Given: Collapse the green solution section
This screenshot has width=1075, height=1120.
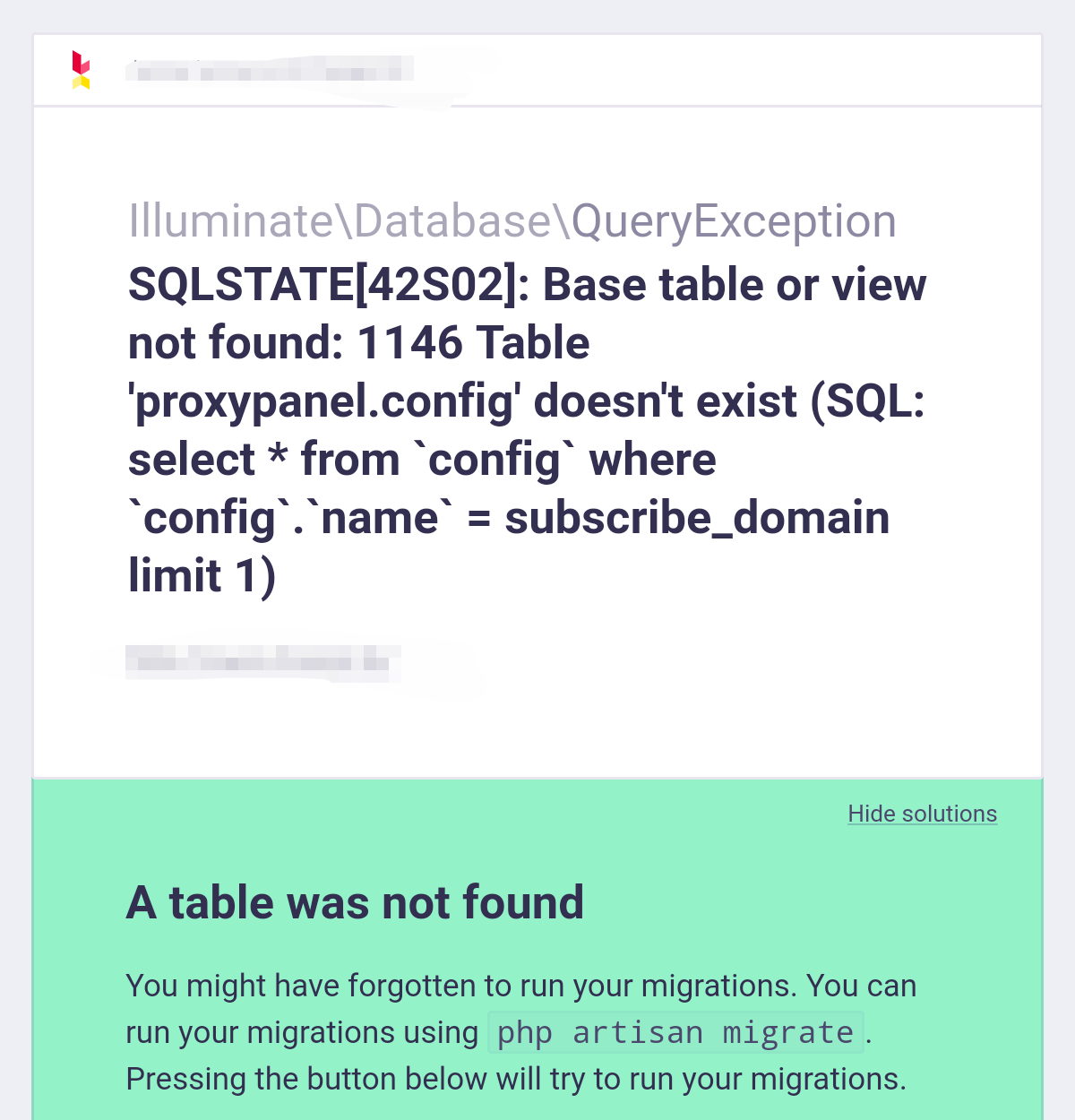Looking at the screenshot, I should (922, 814).
